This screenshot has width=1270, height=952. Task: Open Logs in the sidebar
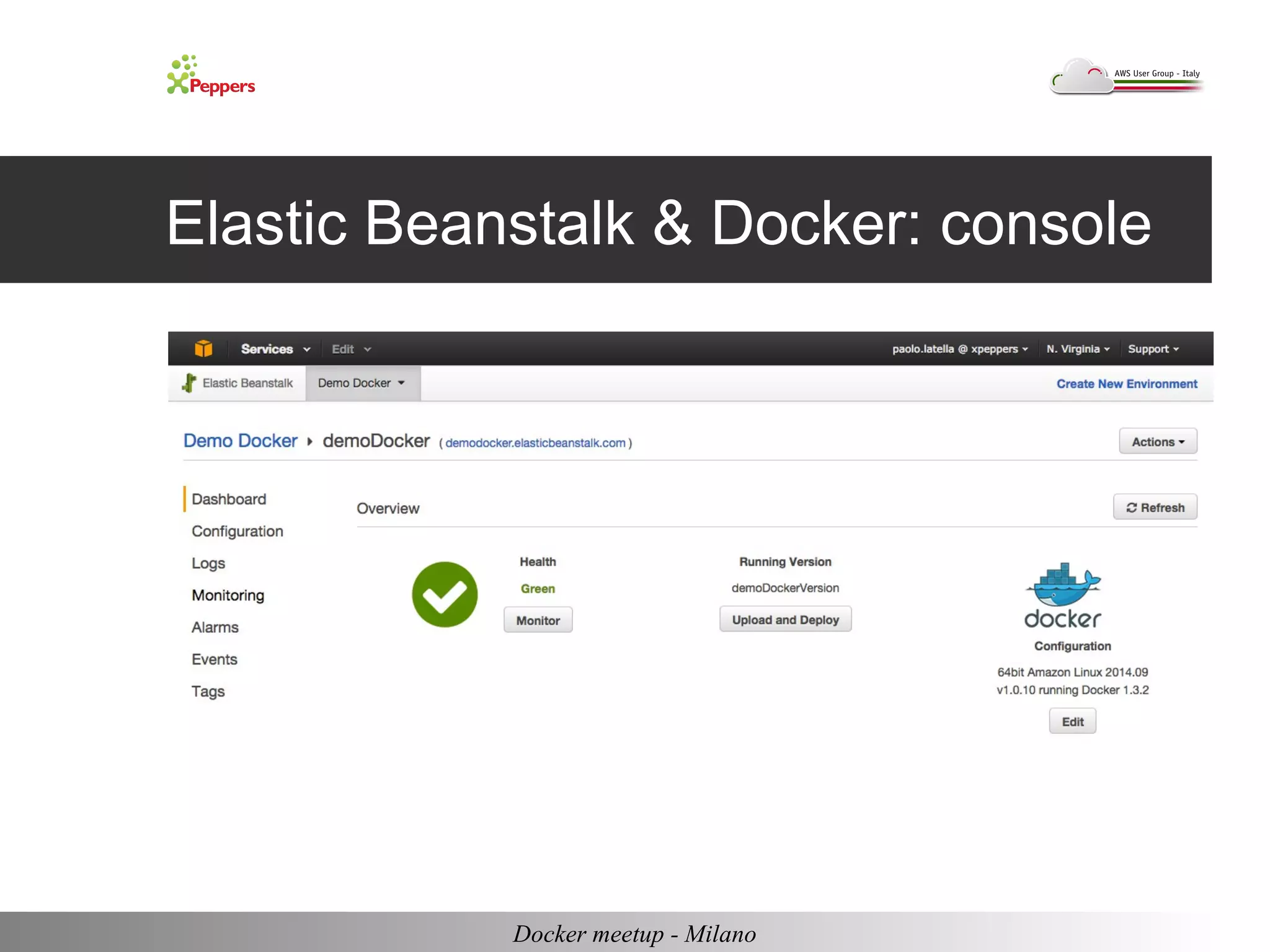point(208,563)
